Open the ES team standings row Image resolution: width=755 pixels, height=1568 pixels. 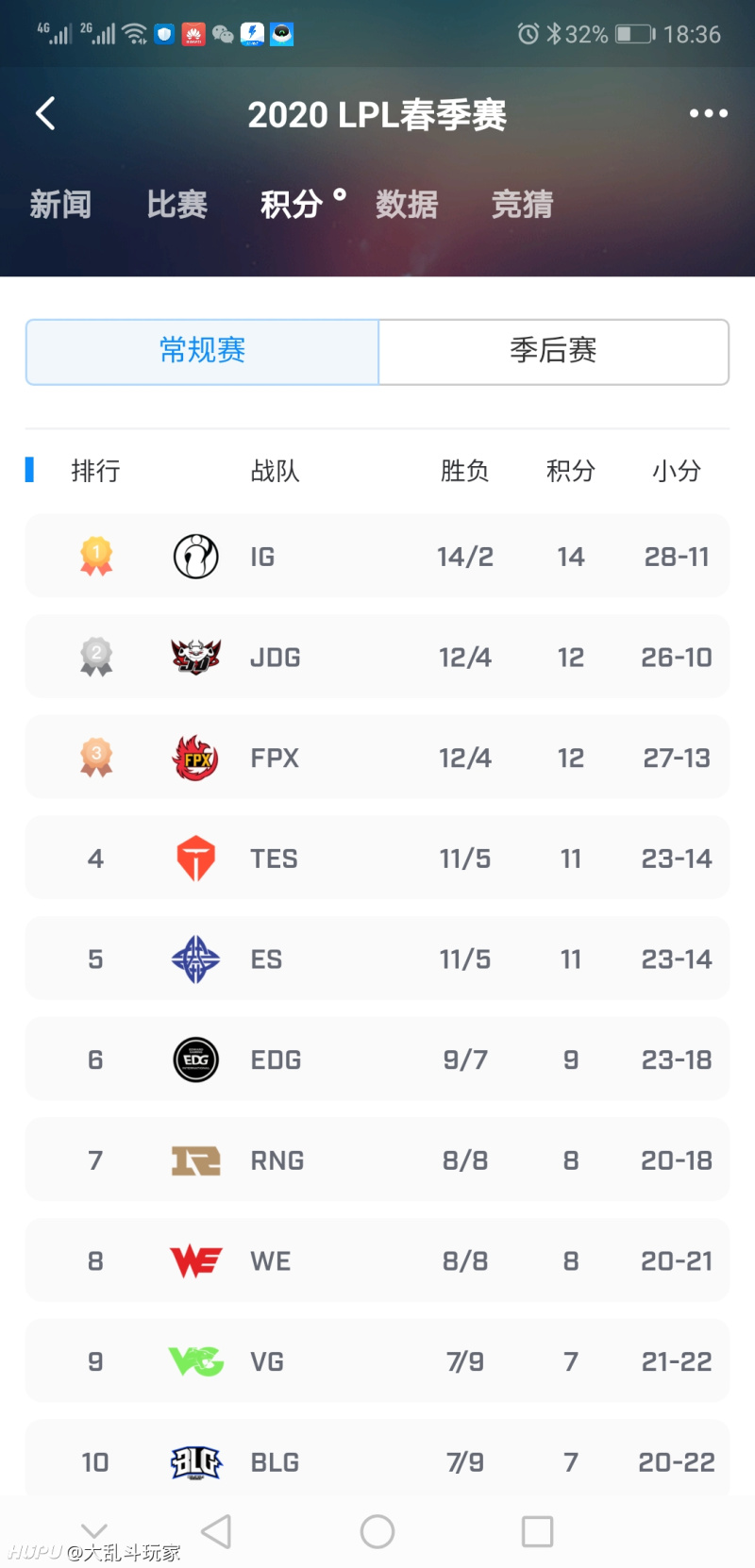coord(377,959)
